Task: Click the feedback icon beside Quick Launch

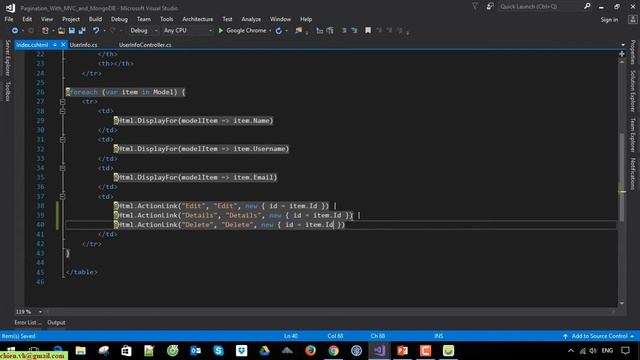Action: tap(490, 7)
